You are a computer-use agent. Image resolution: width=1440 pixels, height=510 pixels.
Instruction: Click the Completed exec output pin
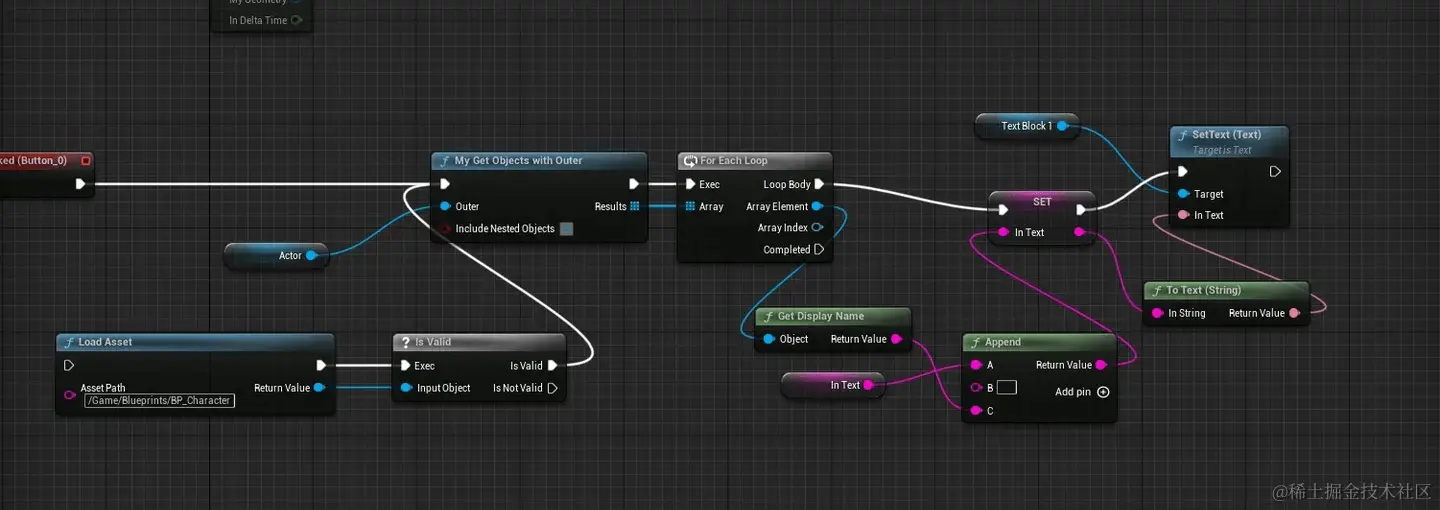(819, 249)
